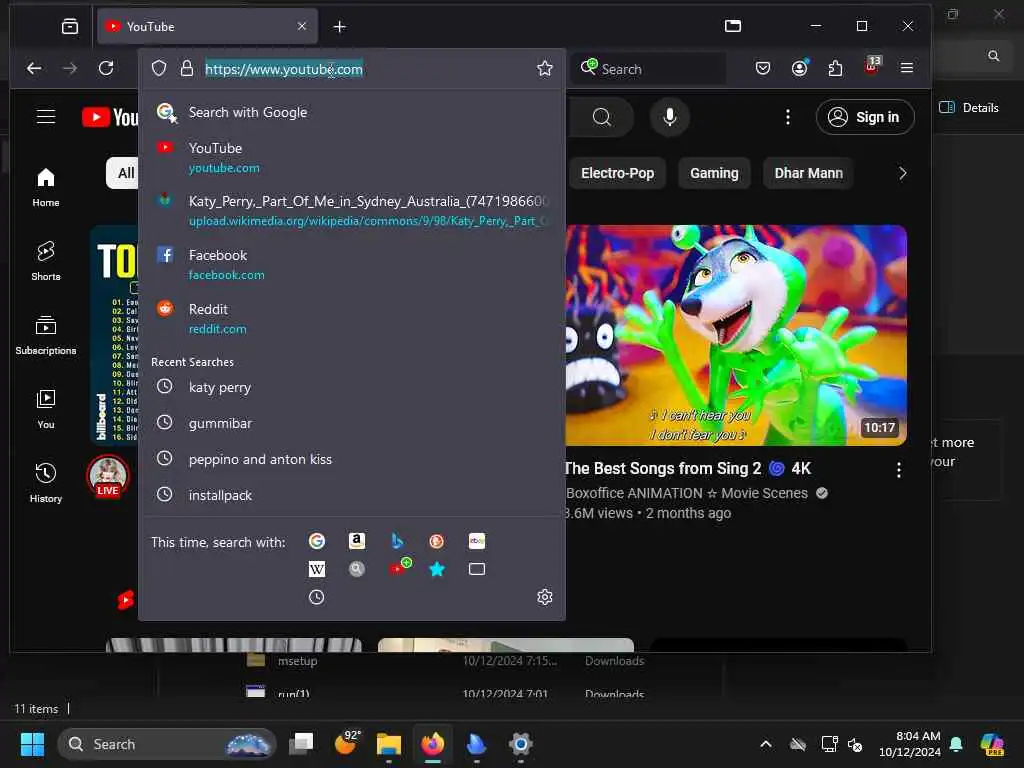Choose recent search installpack
Viewport: 1024px width, 768px height.
click(353, 495)
